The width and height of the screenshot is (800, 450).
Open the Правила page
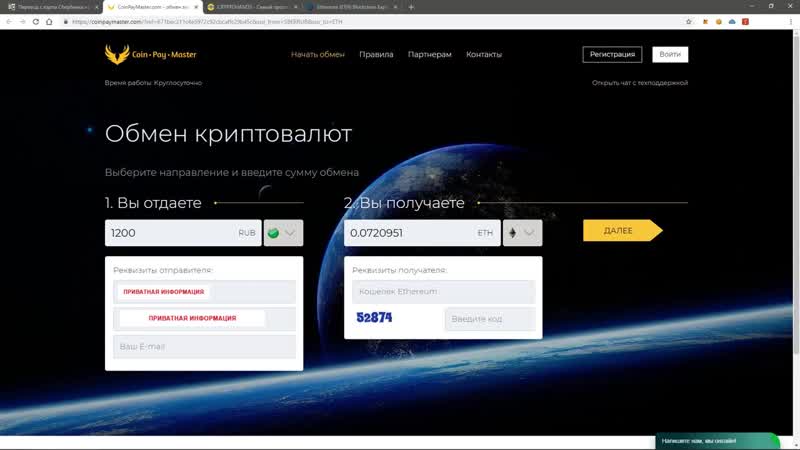(376, 54)
